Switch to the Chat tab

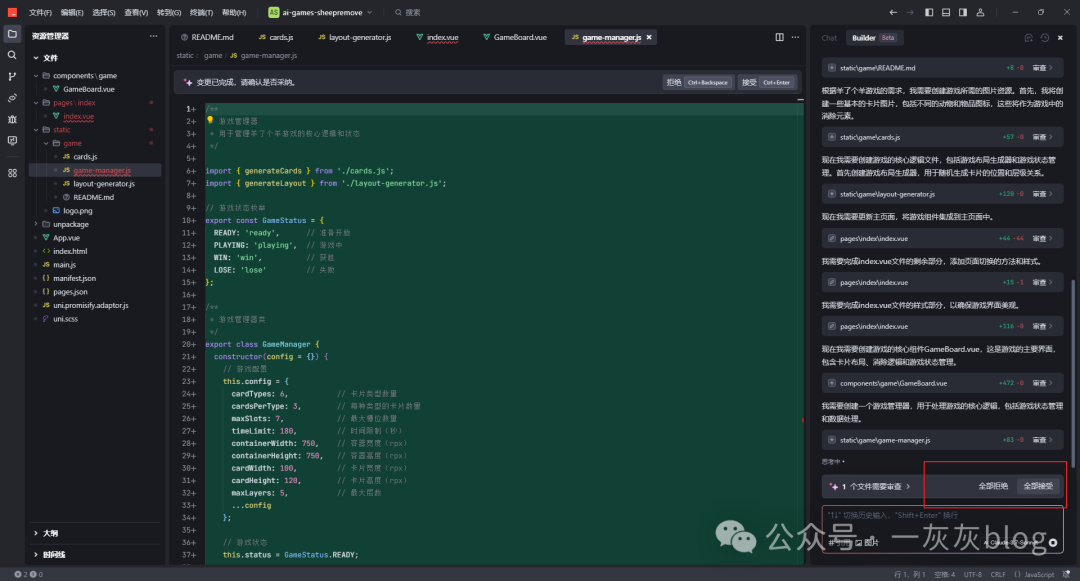[829, 38]
